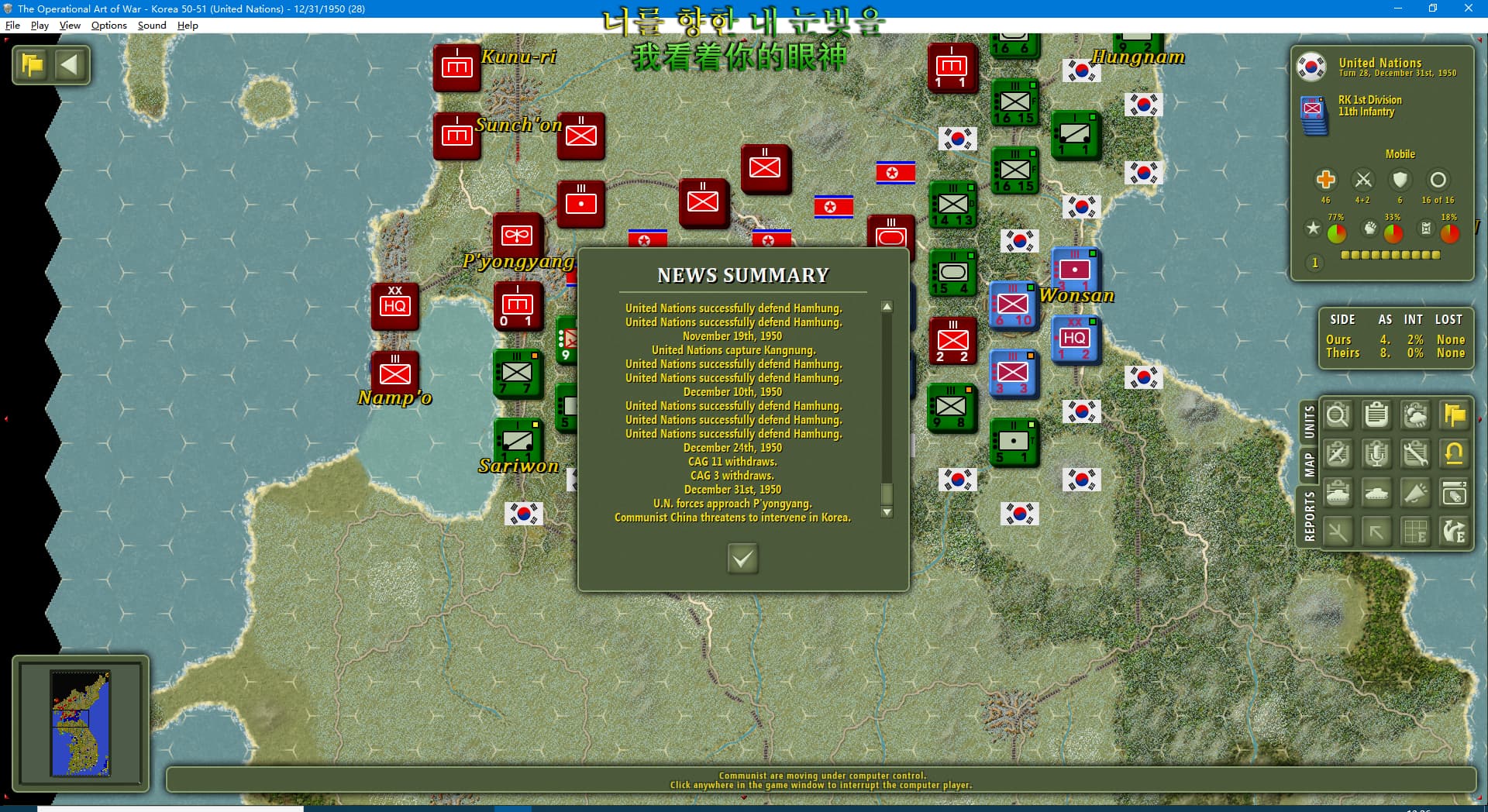Click the shield defense icon
1488x812 pixels.
pyautogui.click(x=1400, y=180)
